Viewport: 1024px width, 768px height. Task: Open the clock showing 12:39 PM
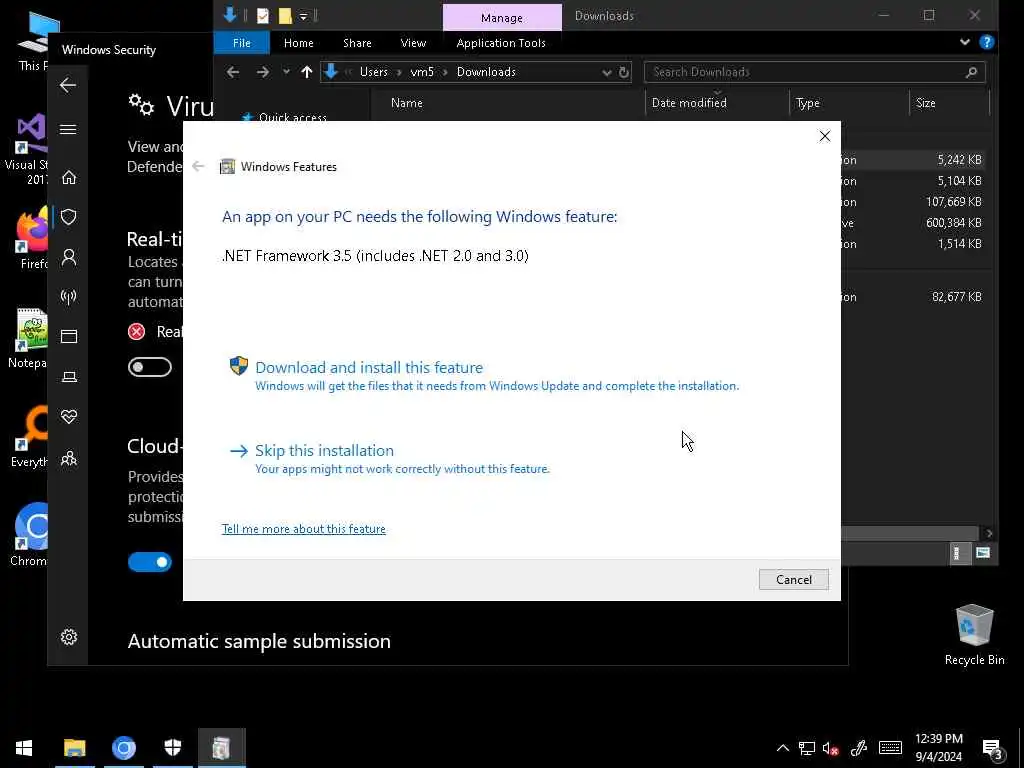click(x=938, y=748)
